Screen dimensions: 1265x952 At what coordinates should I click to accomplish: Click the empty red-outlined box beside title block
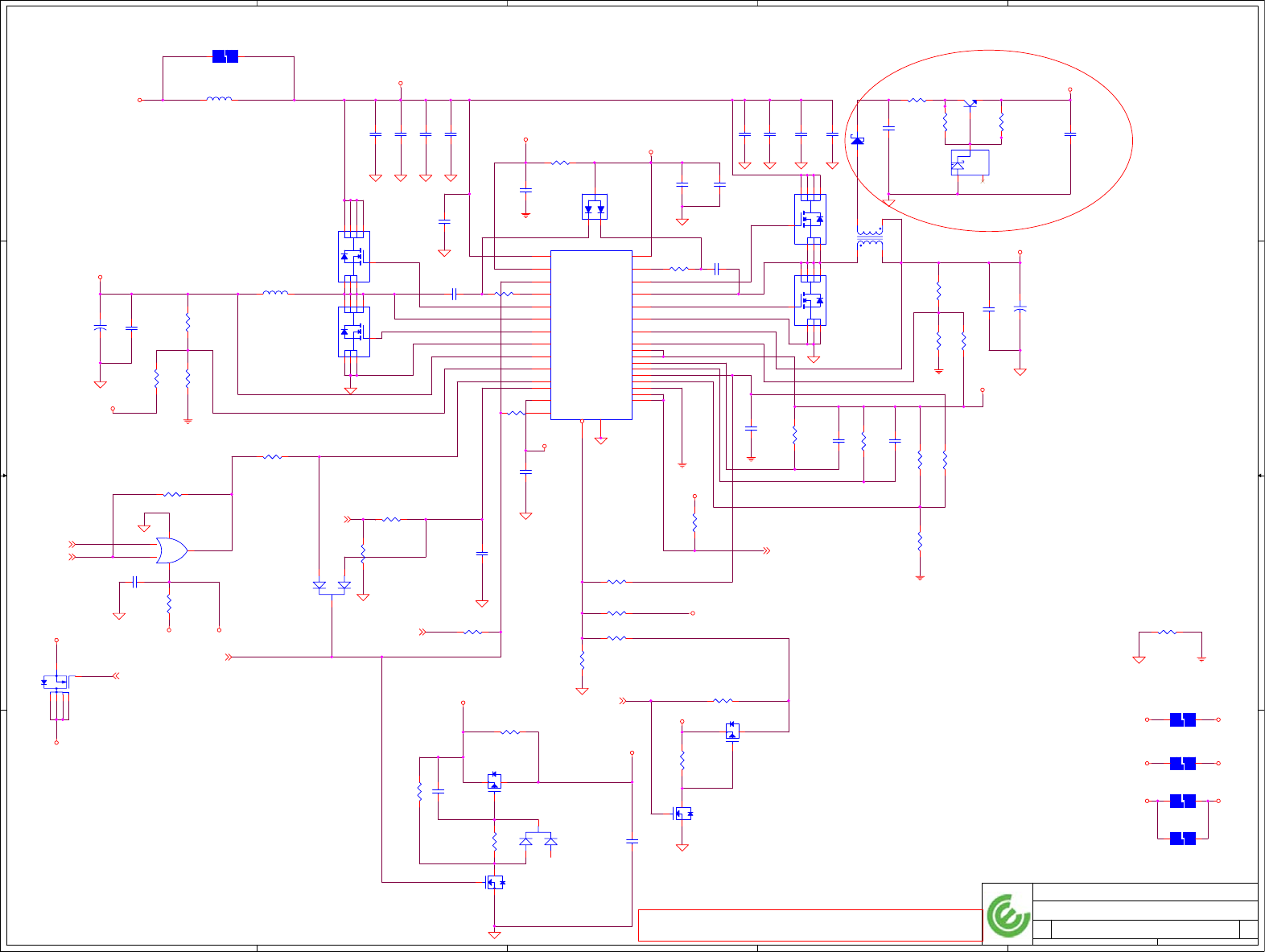click(x=810, y=925)
